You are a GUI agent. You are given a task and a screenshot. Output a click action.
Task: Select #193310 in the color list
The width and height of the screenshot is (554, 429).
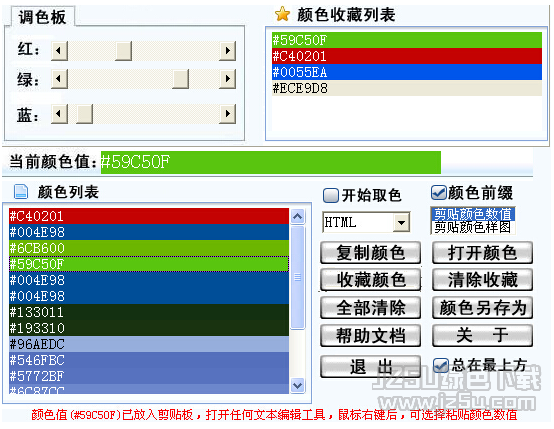[149, 328]
